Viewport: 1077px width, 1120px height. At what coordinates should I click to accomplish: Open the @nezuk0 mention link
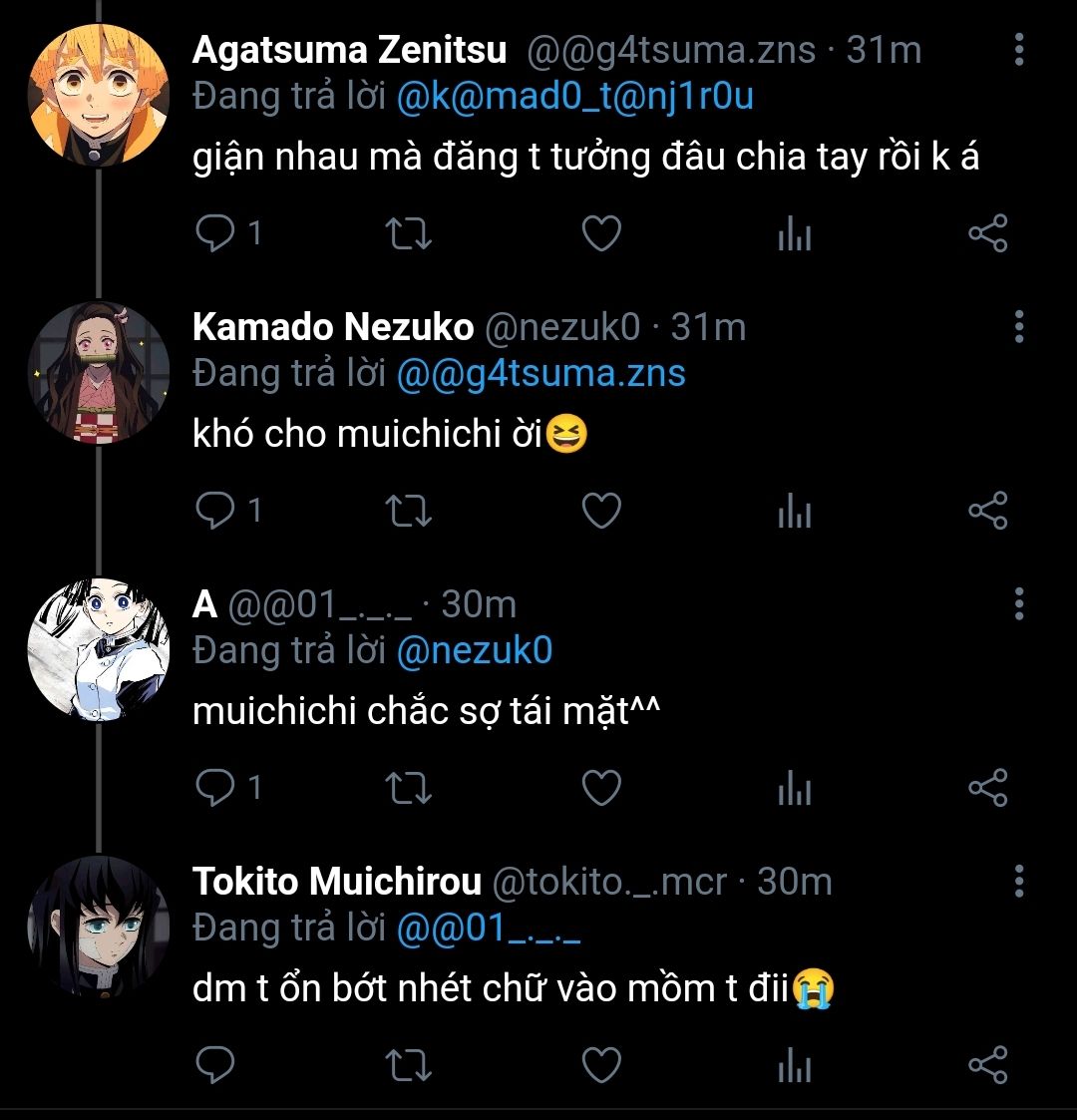(x=474, y=651)
